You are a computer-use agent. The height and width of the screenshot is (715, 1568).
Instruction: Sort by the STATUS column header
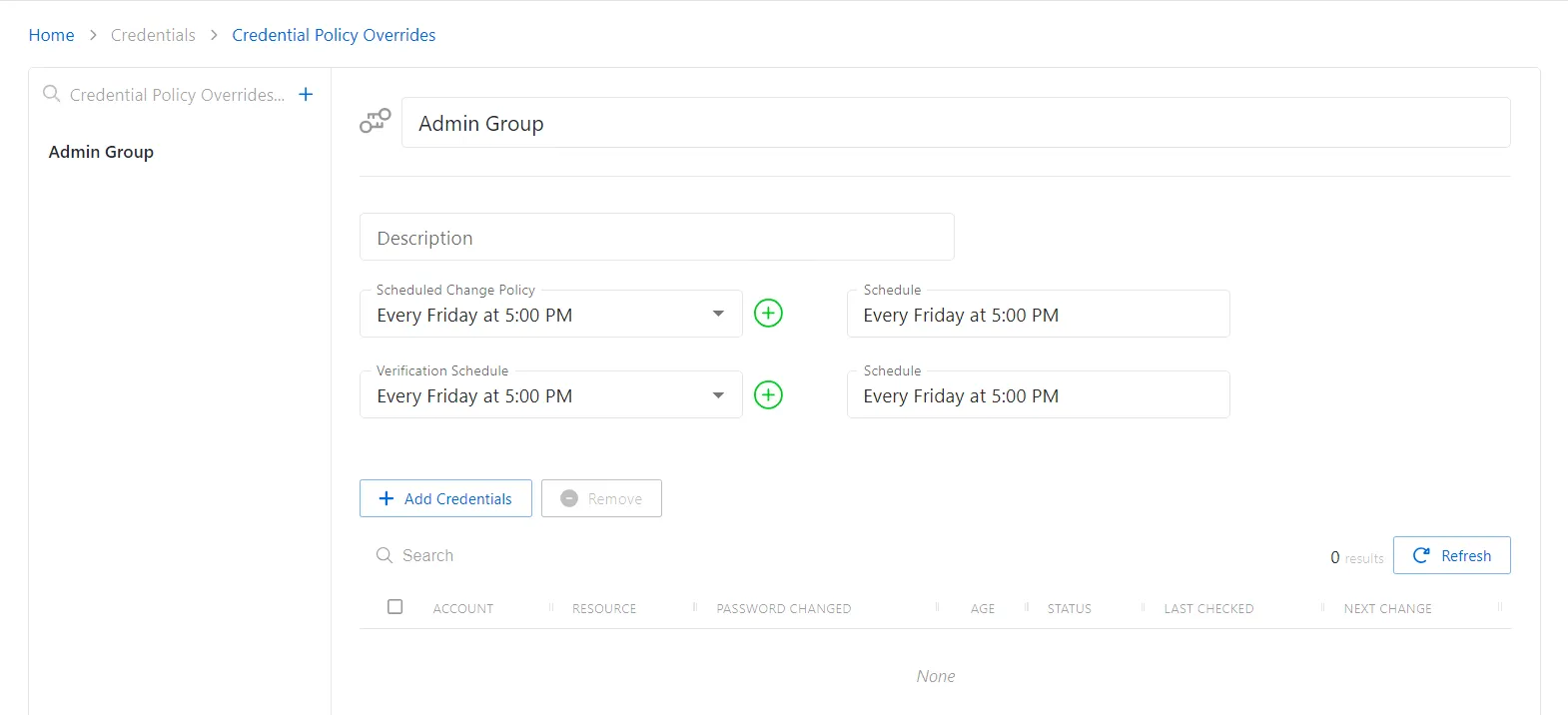pos(1070,608)
